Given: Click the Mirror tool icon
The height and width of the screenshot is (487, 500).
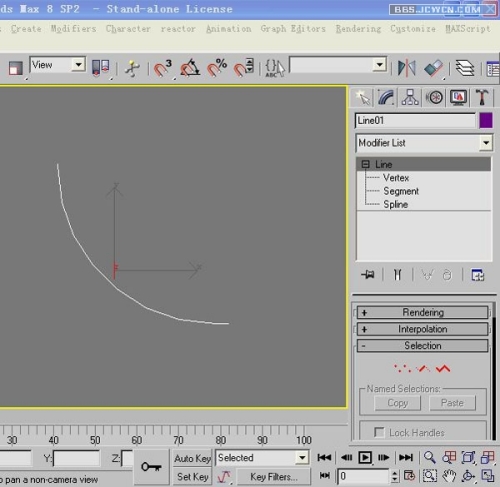Looking at the screenshot, I should pos(407,68).
